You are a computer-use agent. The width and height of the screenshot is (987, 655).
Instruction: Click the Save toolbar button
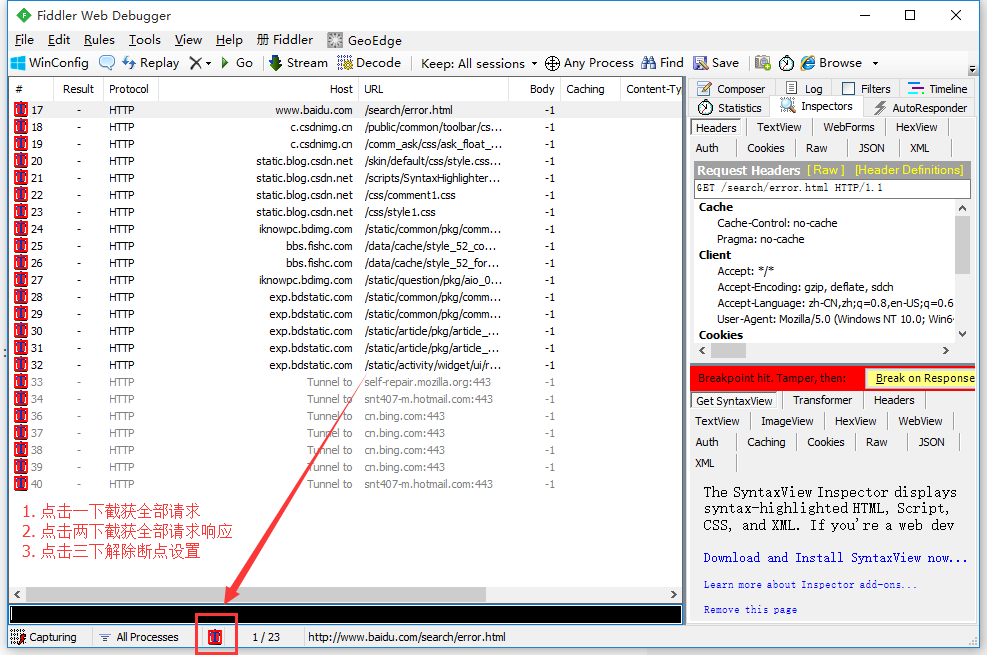click(716, 63)
